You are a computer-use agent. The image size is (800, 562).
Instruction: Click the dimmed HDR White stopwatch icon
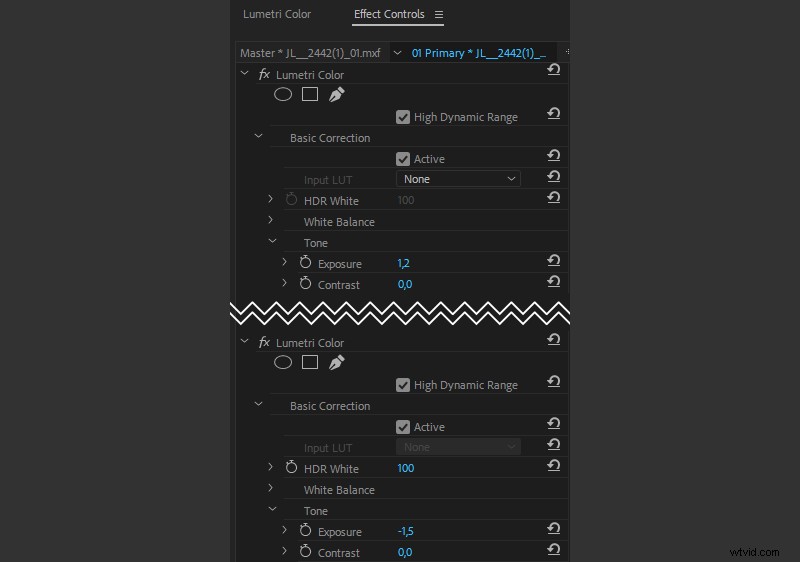[x=291, y=199]
